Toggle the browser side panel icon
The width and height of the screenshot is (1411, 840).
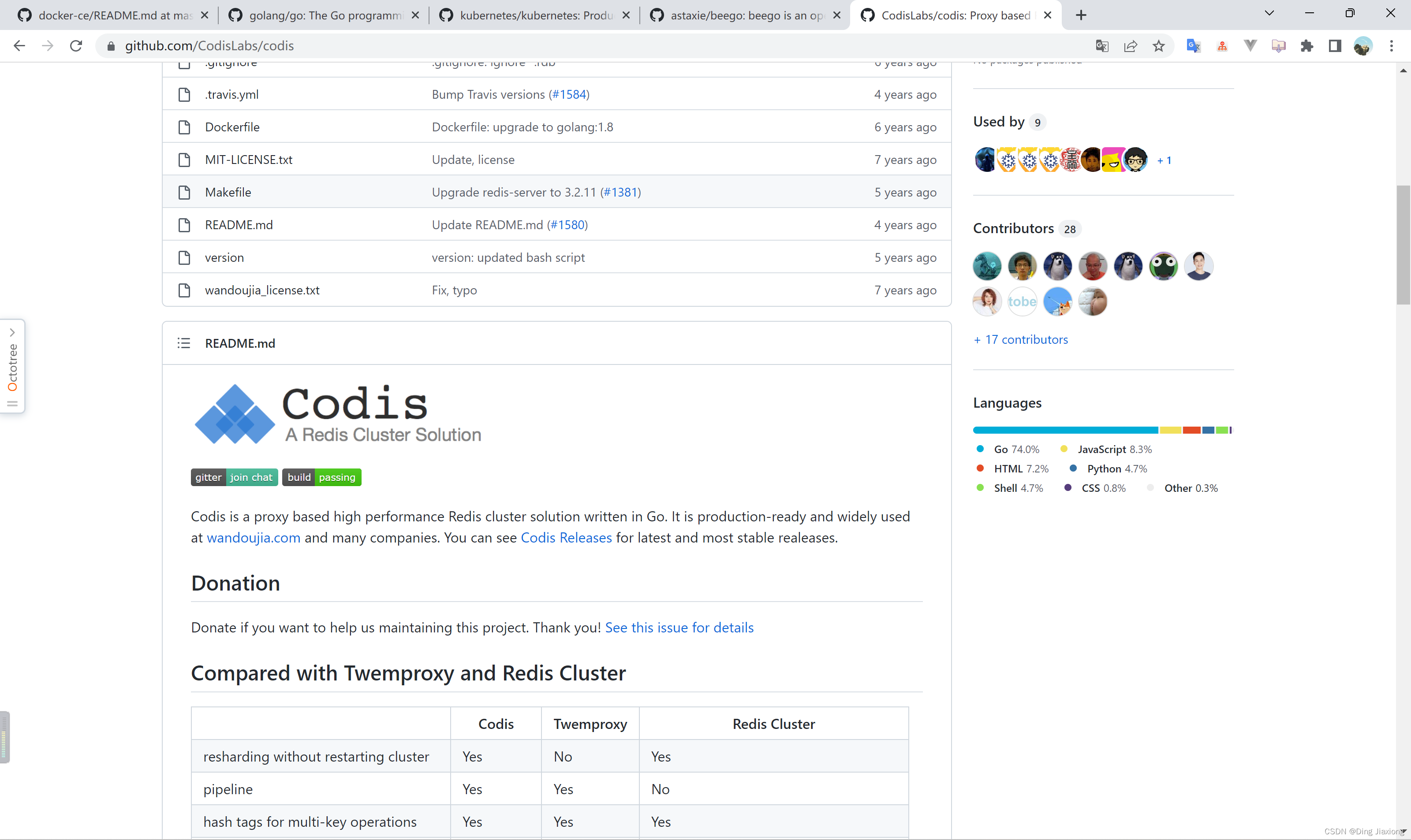tap(1335, 46)
